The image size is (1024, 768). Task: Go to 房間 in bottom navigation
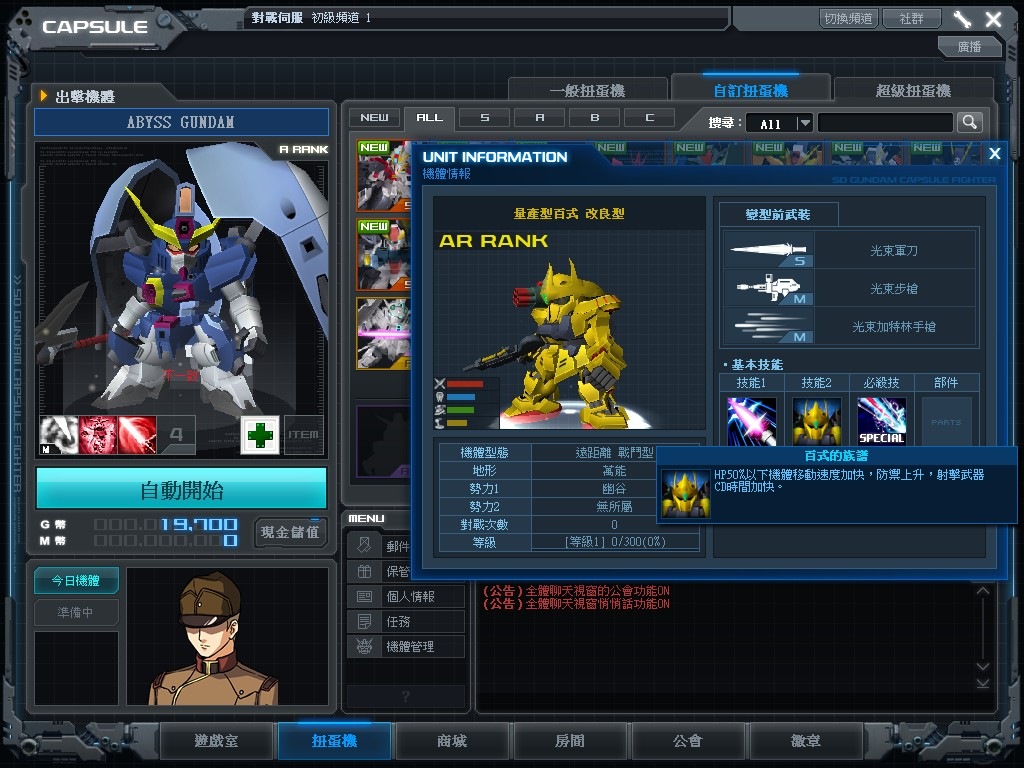(569, 741)
